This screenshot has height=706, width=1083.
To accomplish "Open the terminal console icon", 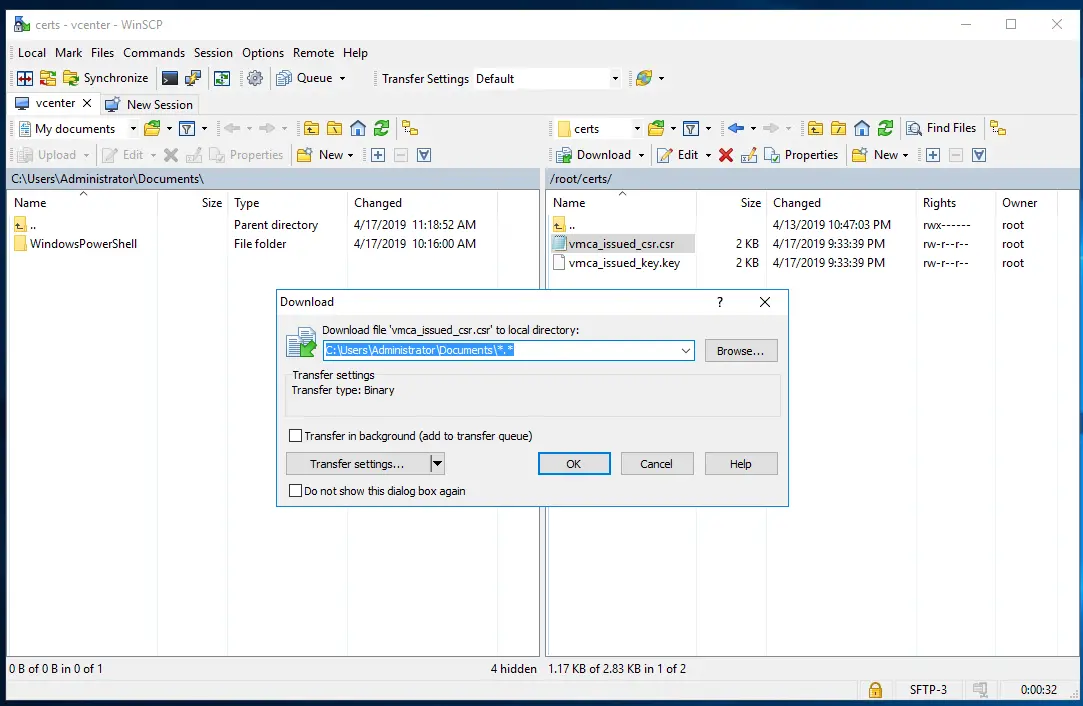I will 169,78.
